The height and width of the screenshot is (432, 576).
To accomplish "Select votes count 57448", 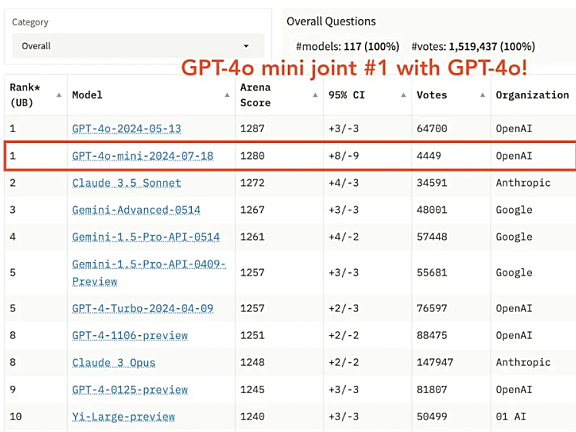I will (x=432, y=237).
